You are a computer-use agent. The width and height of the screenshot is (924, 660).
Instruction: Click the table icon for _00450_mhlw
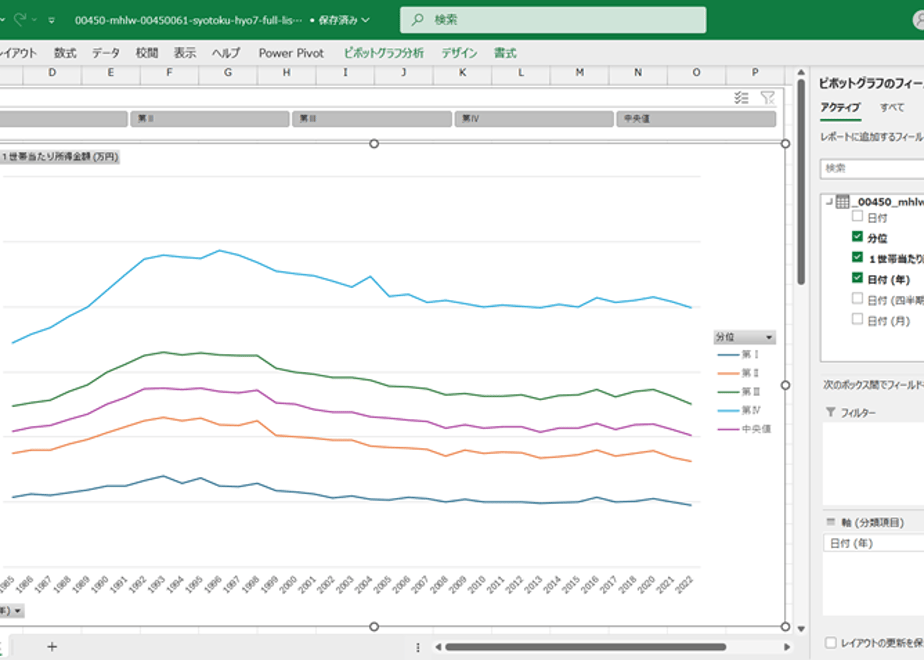(842, 202)
